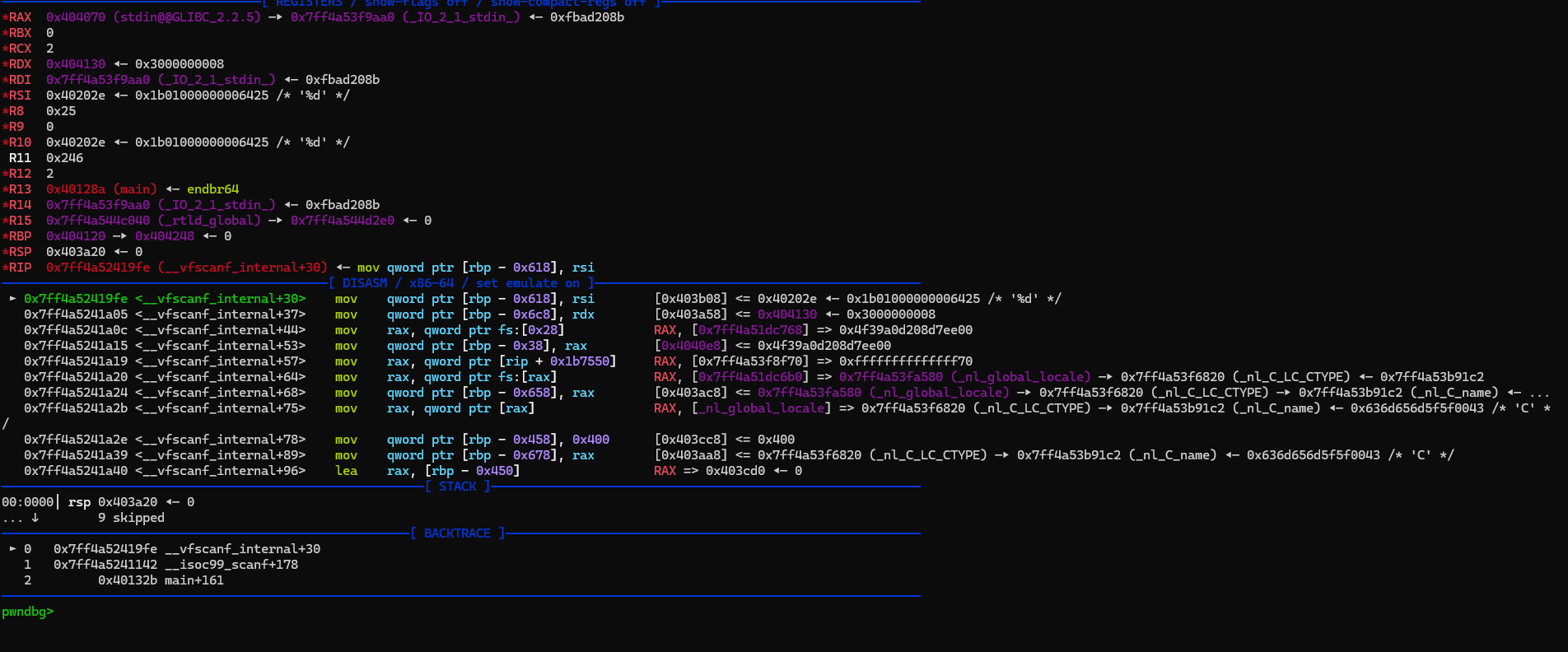Image resolution: width=1568 pixels, height=652 pixels.
Task: Click the 0x246 value of R11
Action: click(64, 158)
